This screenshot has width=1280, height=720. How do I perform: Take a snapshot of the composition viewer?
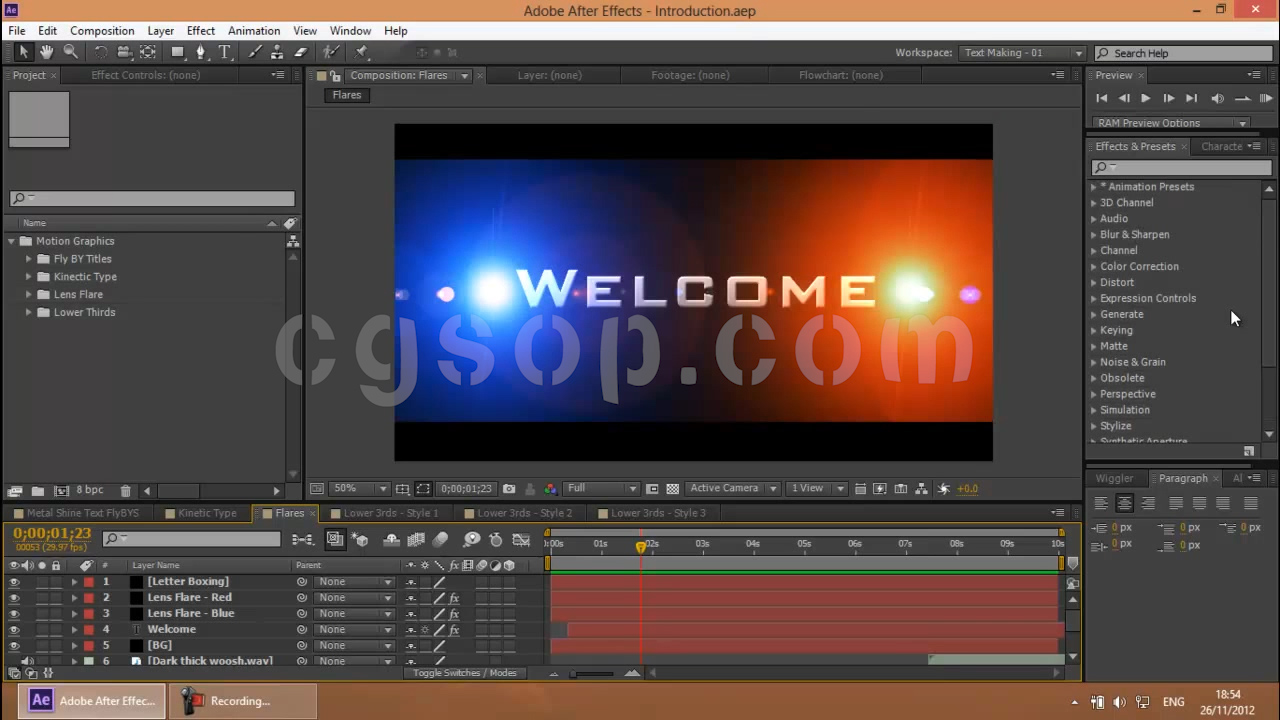coord(509,489)
